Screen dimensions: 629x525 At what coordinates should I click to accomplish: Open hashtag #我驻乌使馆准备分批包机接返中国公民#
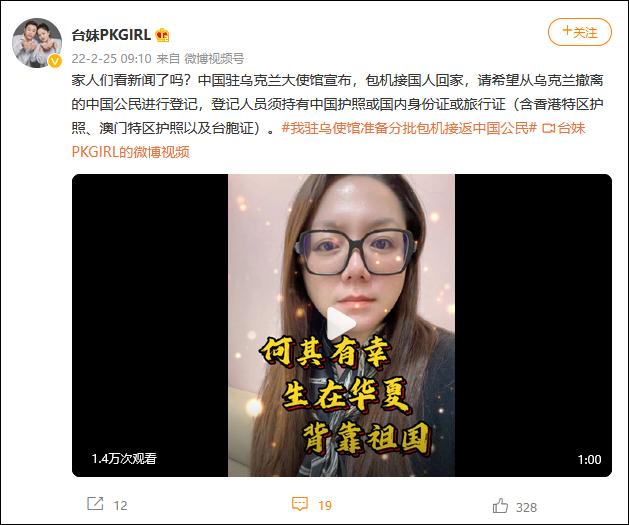pyautogui.click(x=409, y=128)
